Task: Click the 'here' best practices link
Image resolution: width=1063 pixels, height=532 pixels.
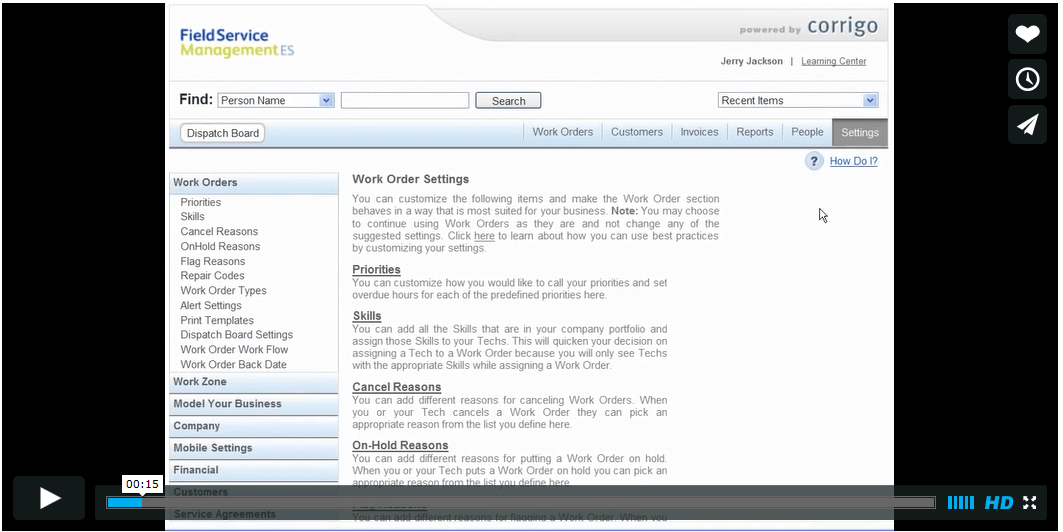Action: click(x=484, y=236)
